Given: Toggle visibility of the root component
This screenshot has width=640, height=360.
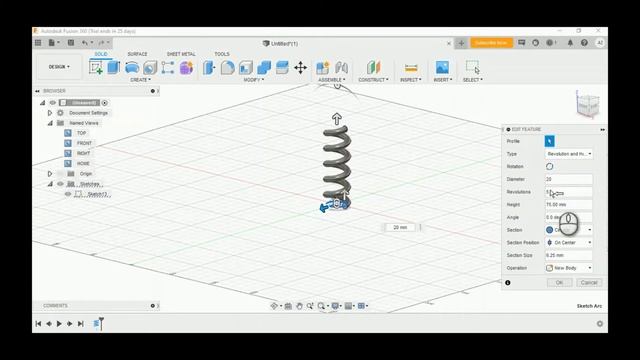Looking at the screenshot, I should point(53,102).
